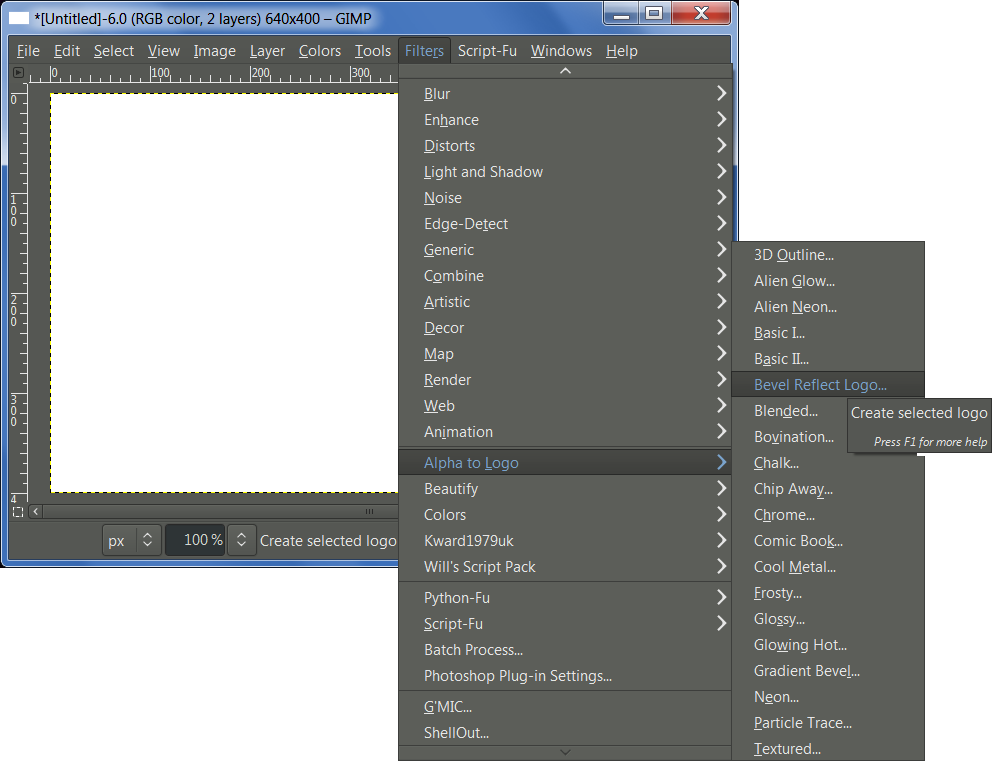Image resolution: width=992 pixels, height=761 pixels.
Task: Expand the Noise submenu
Action: 565,197
